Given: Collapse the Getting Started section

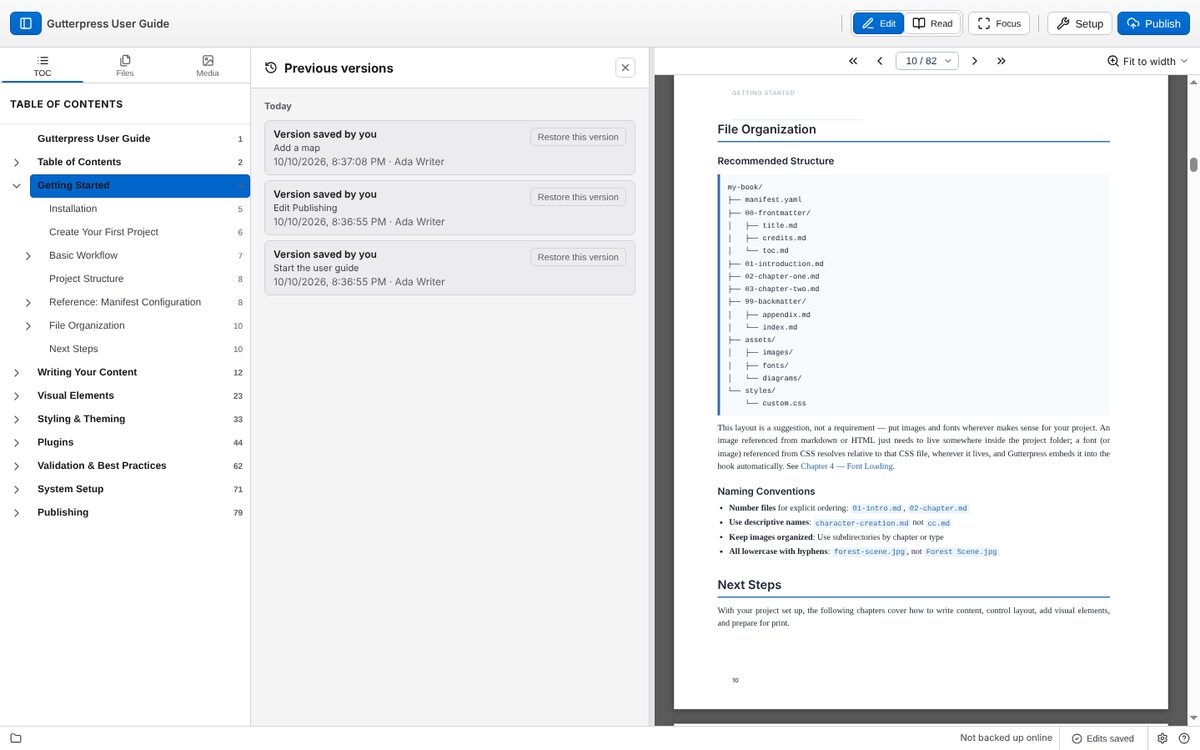Looking at the screenshot, I should click(17, 185).
